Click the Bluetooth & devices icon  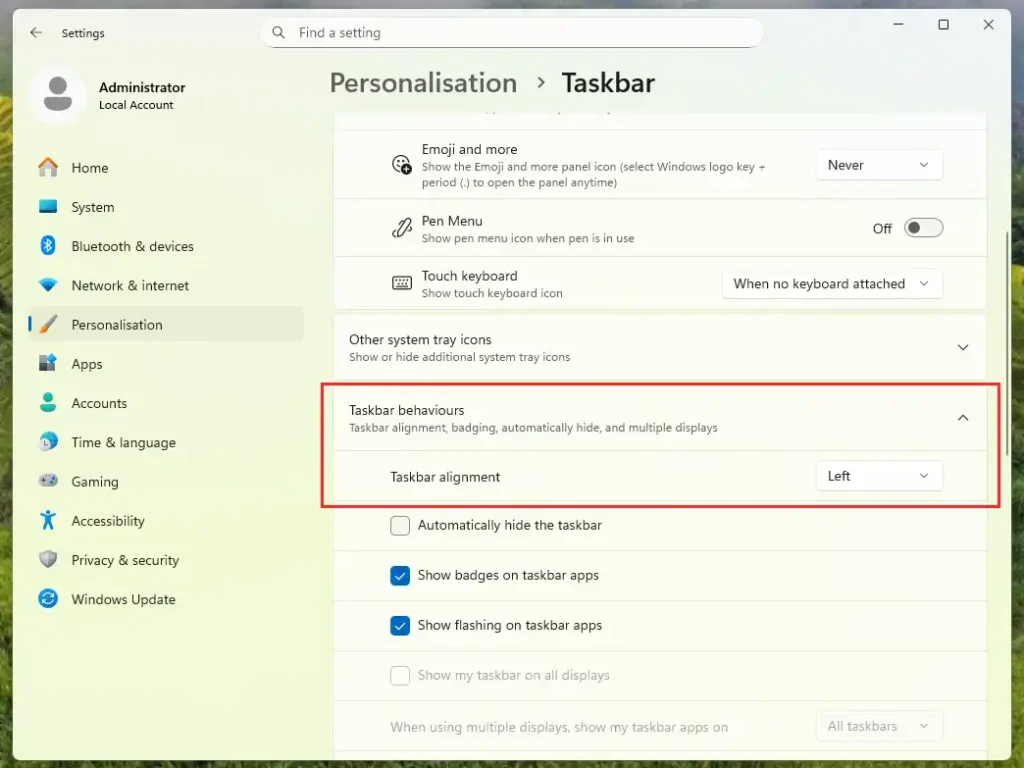point(48,246)
